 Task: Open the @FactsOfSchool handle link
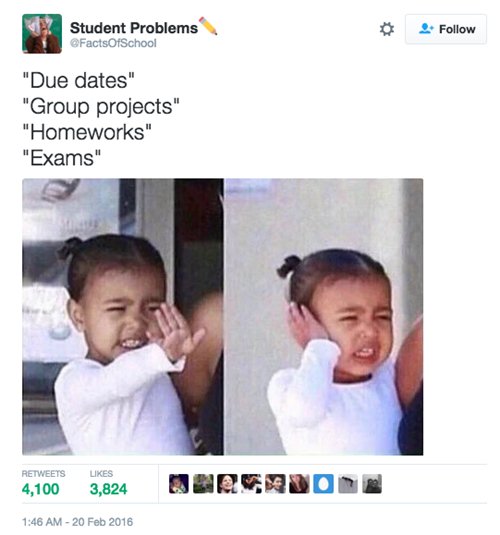tap(113, 43)
